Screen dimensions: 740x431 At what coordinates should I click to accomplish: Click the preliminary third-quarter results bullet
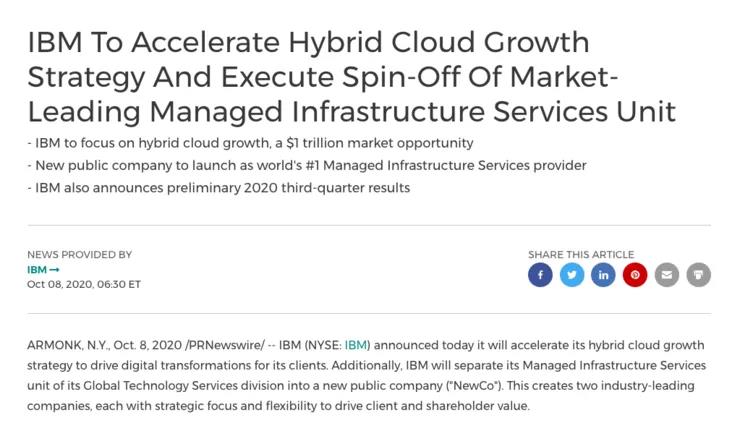tap(219, 188)
